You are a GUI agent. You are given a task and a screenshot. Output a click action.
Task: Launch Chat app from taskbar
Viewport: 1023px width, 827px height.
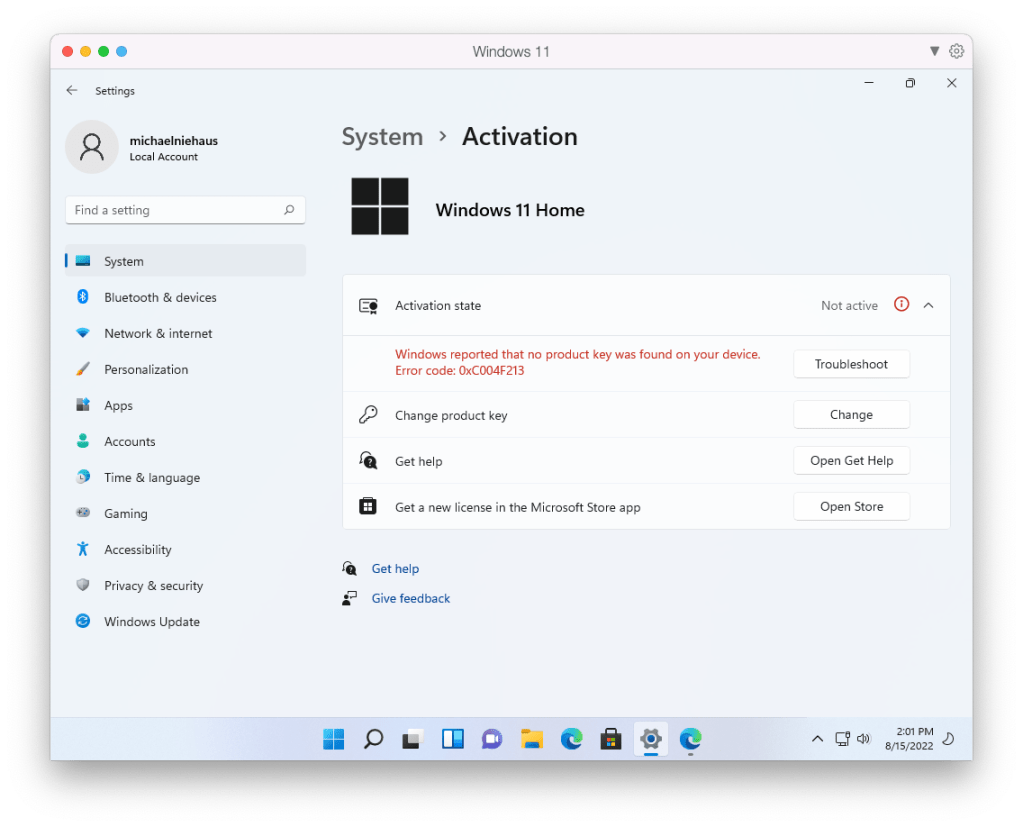pos(491,739)
